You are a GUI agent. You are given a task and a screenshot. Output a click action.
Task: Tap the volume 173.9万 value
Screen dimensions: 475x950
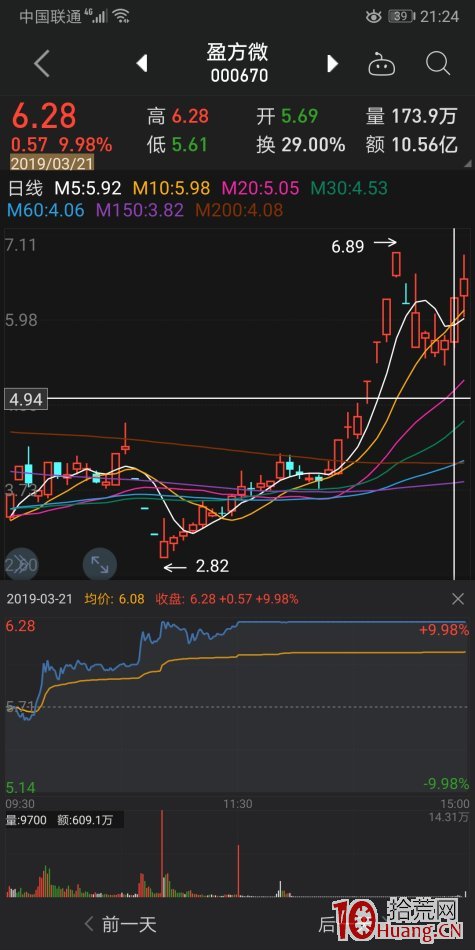(x=425, y=116)
